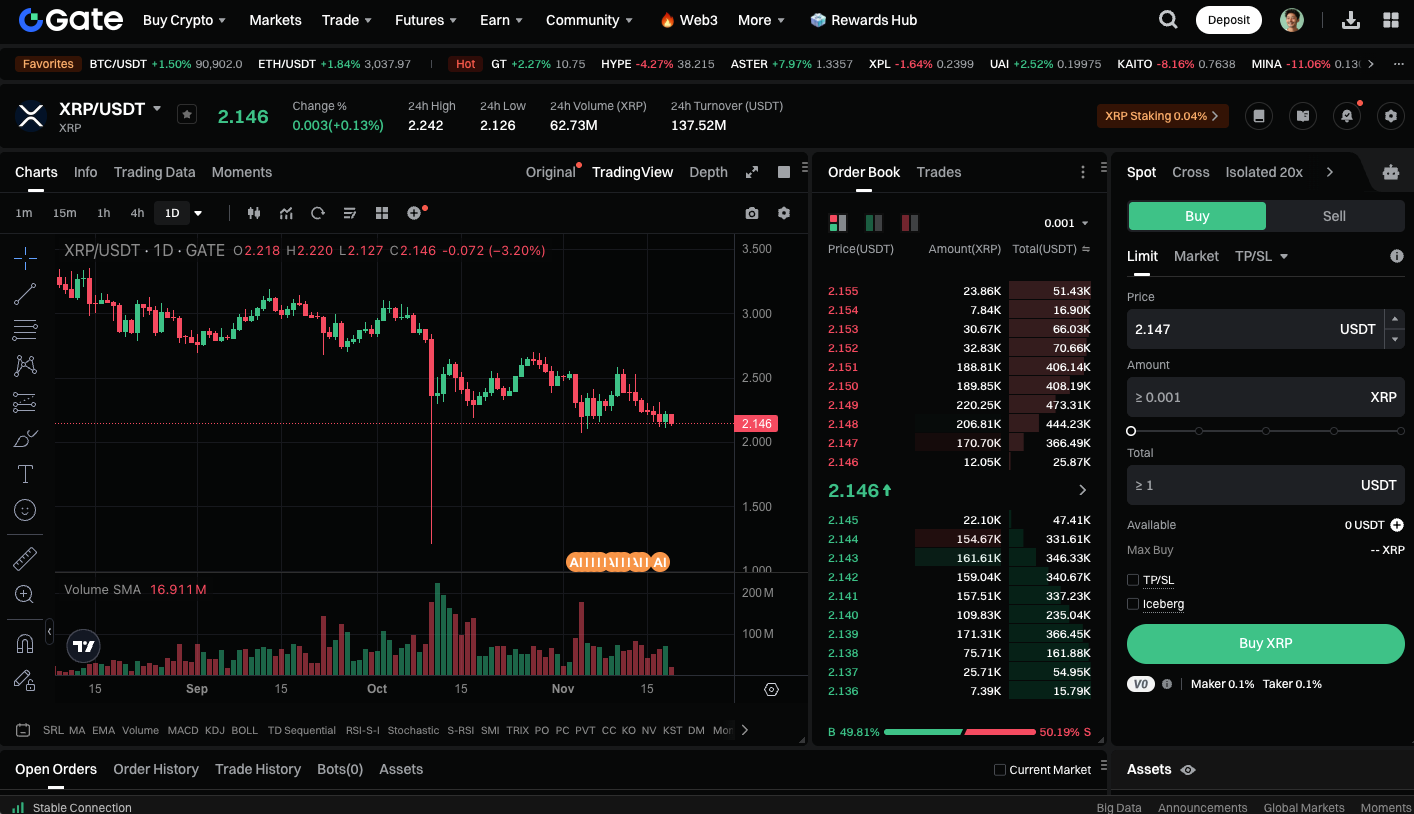Screen dimensions: 1414x814
Task: Open the price alert bell icon
Action: tap(1347, 116)
